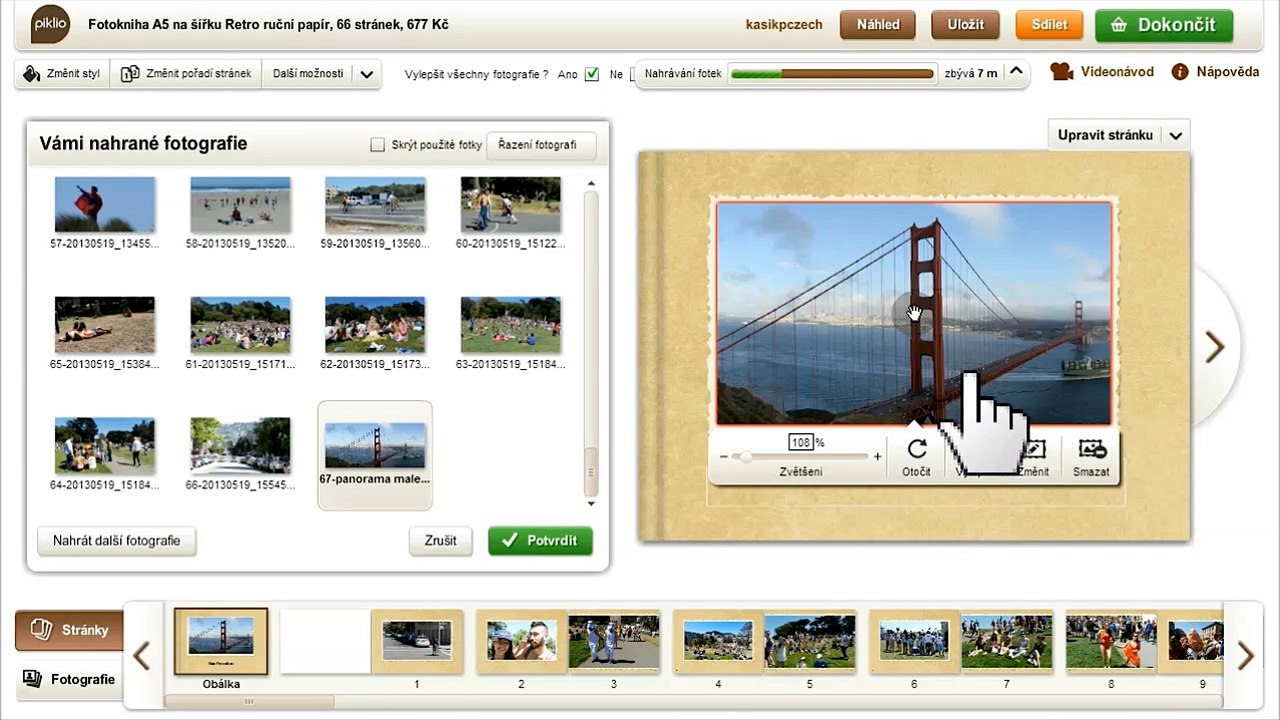This screenshot has width=1280, height=720.
Task: Click the zoom-in plus icon
Action: point(878,457)
